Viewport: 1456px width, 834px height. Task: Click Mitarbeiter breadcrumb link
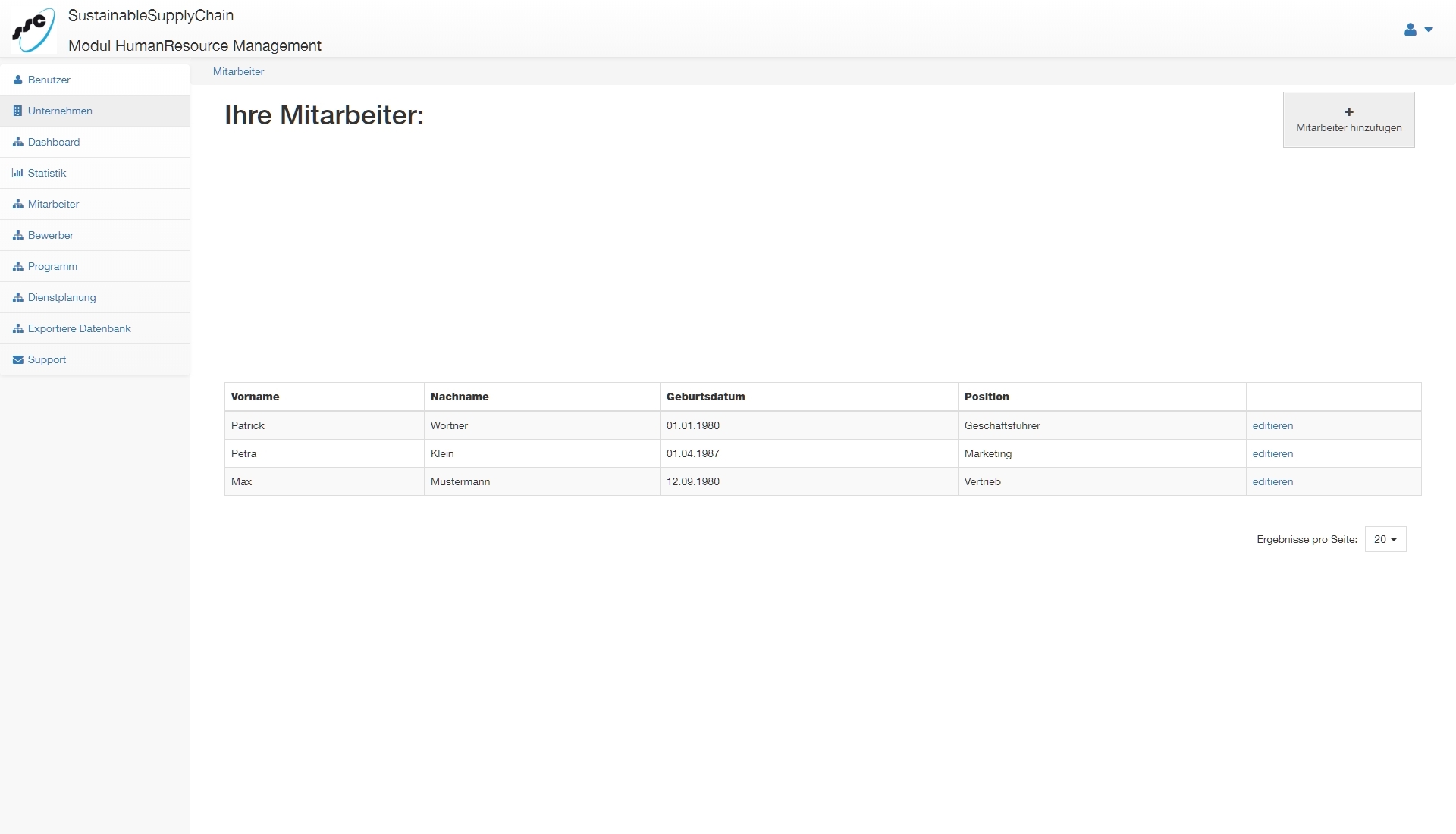point(238,71)
